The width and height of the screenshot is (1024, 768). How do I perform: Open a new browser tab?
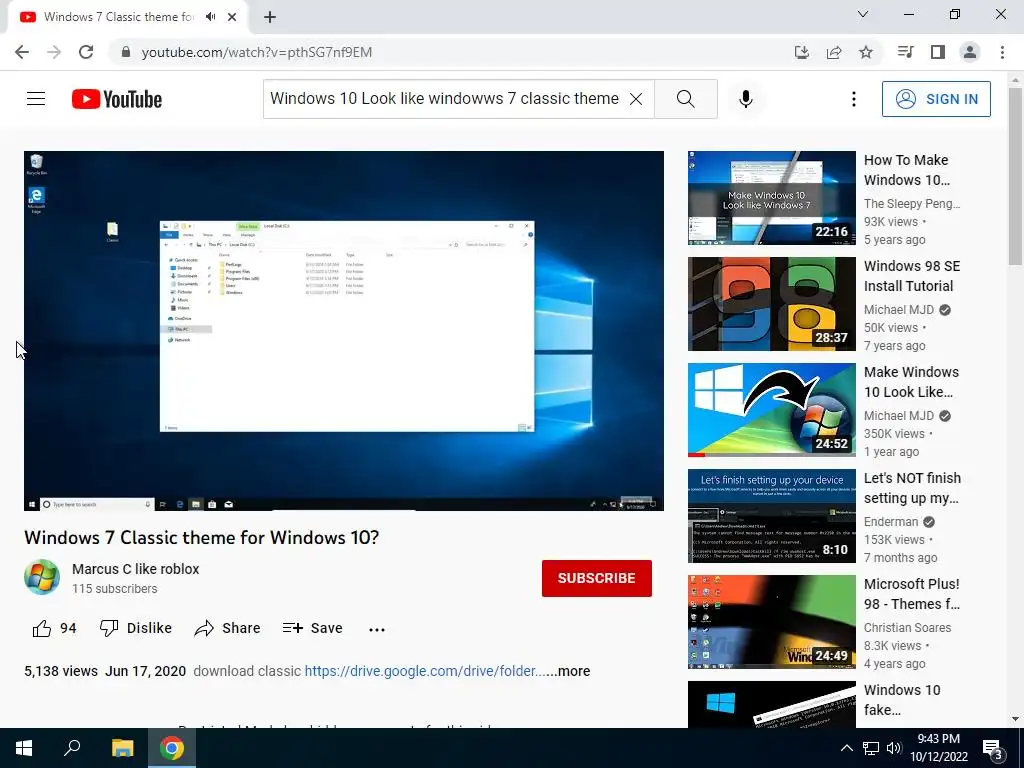(270, 17)
